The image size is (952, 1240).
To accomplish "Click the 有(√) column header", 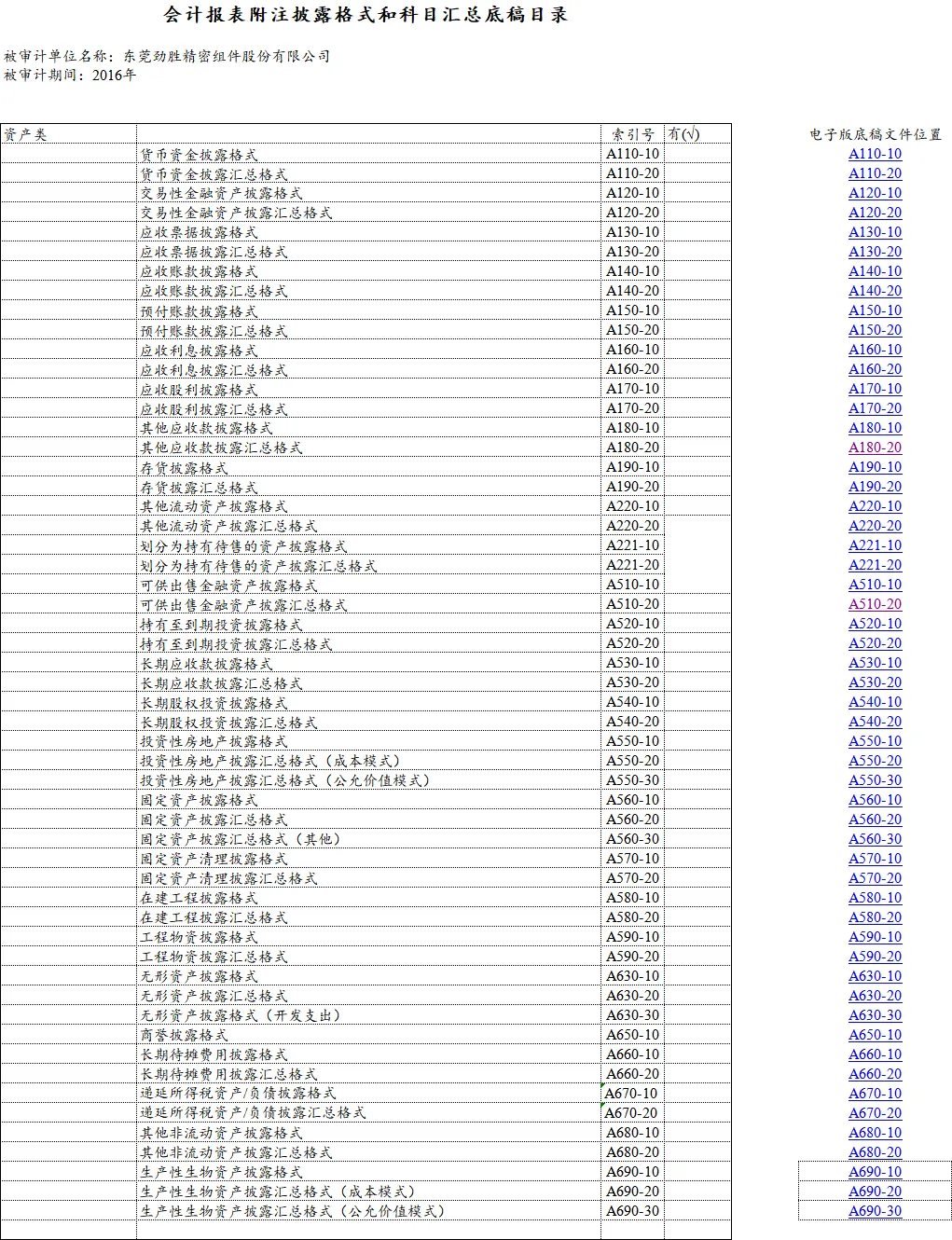I will click(697, 134).
